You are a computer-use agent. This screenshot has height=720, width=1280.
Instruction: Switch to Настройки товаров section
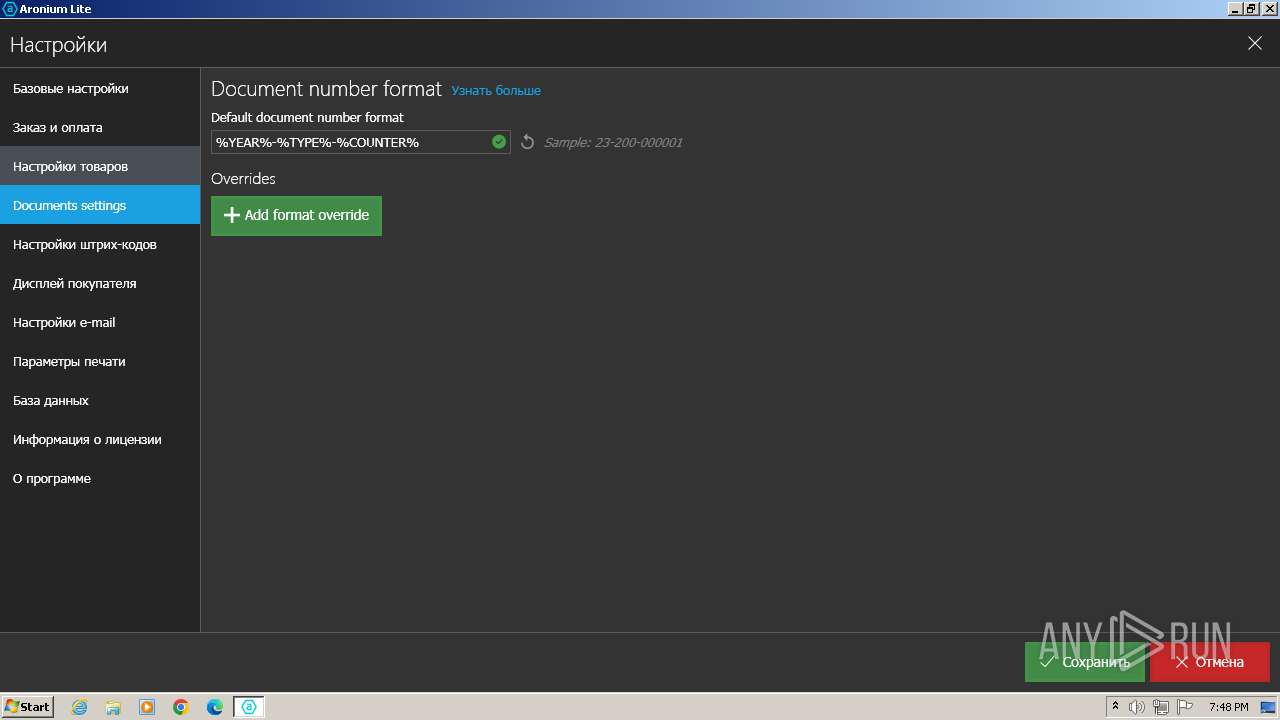coord(100,166)
